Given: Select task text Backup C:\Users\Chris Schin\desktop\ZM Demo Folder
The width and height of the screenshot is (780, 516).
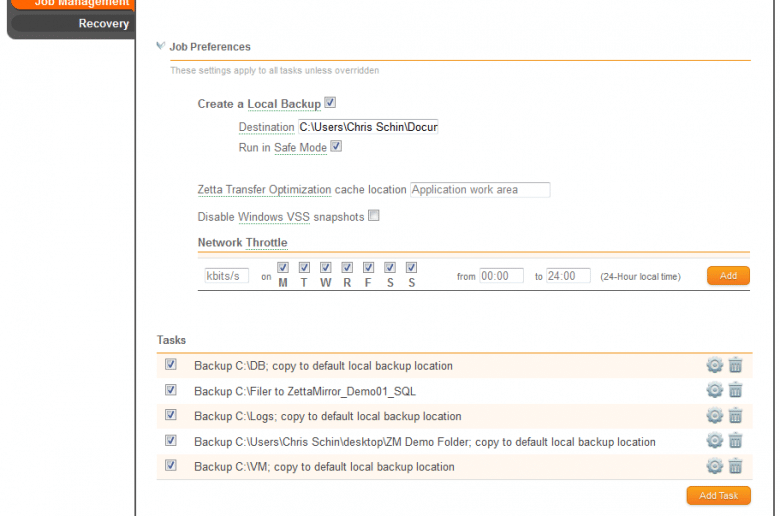Looking at the screenshot, I should point(425,442).
